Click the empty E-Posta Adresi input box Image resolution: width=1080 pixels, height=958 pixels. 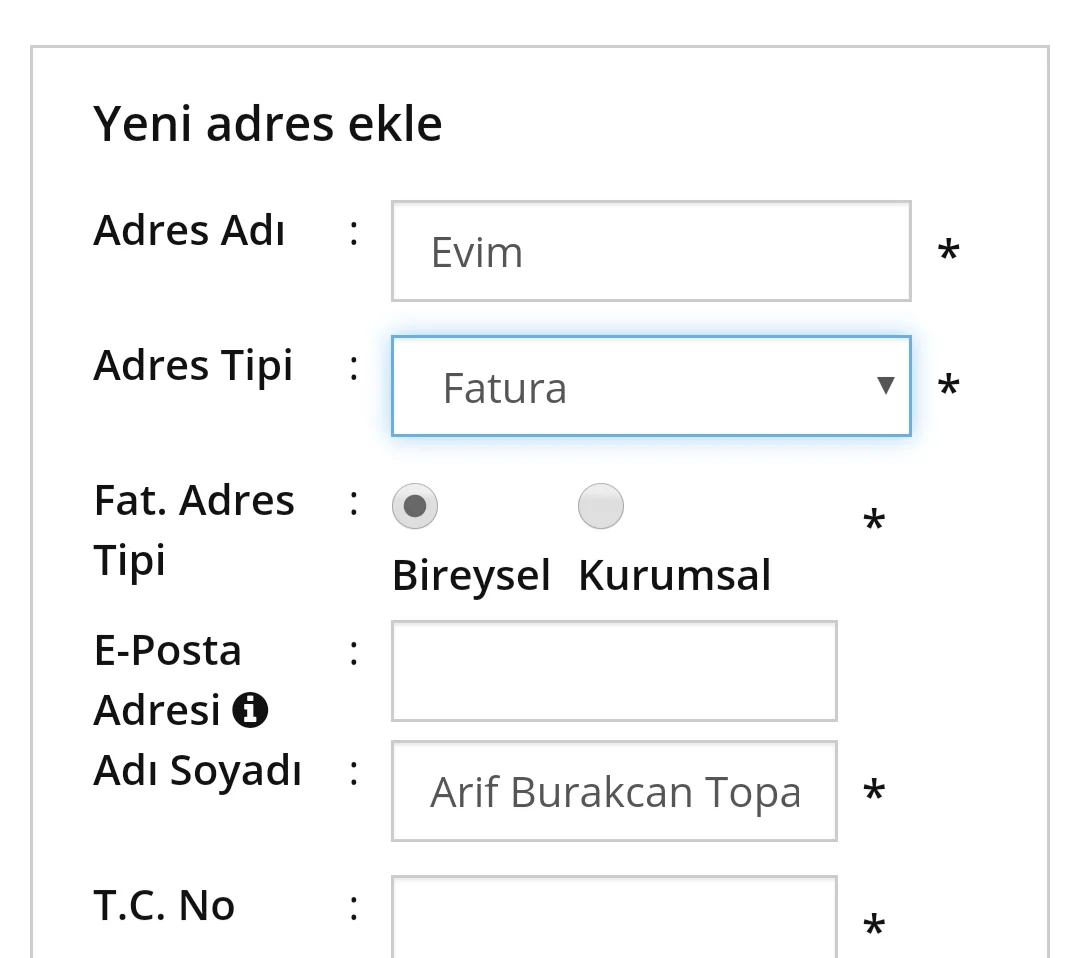(x=614, y=670)
